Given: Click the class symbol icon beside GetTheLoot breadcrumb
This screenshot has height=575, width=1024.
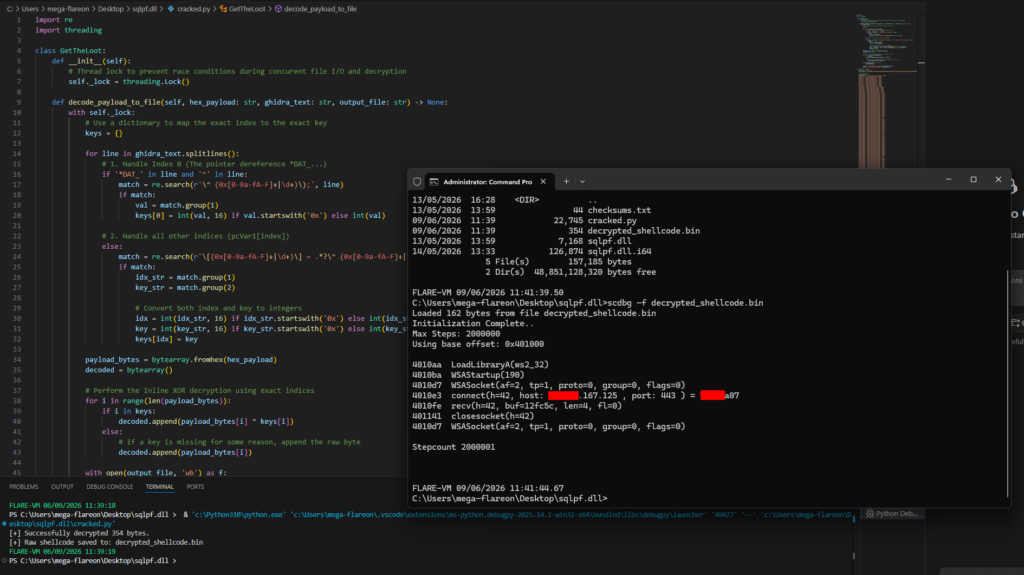Looking at the screenshot, I should [223, 9].
